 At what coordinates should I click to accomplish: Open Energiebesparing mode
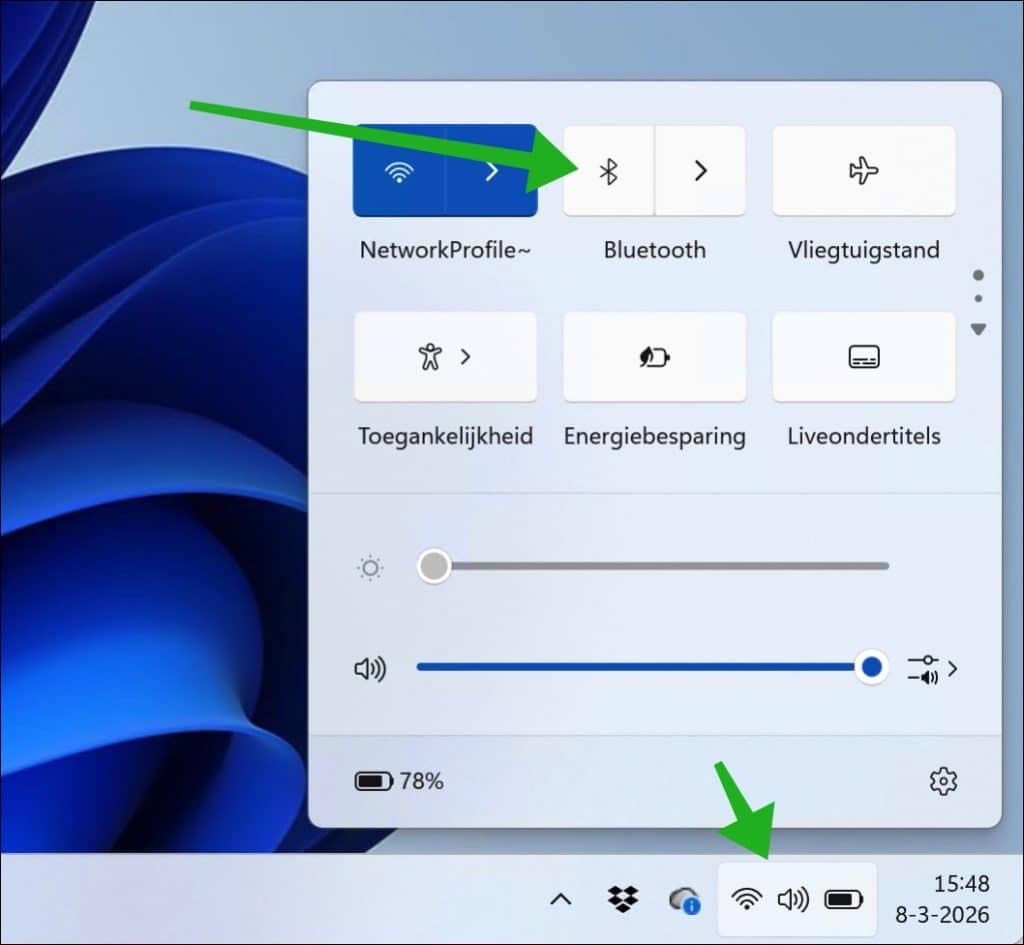click(x=654, y=357)
